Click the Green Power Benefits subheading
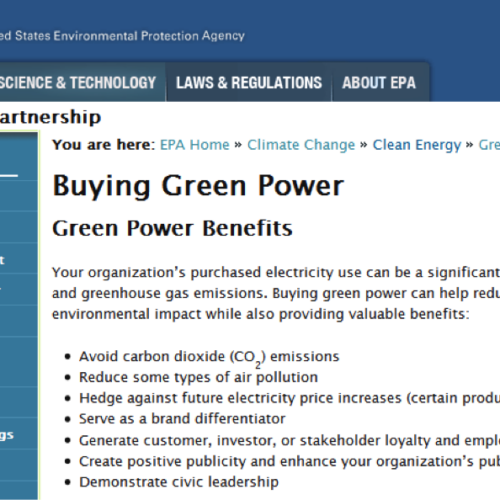Screen dimensions: 500x500 point(172,228)
